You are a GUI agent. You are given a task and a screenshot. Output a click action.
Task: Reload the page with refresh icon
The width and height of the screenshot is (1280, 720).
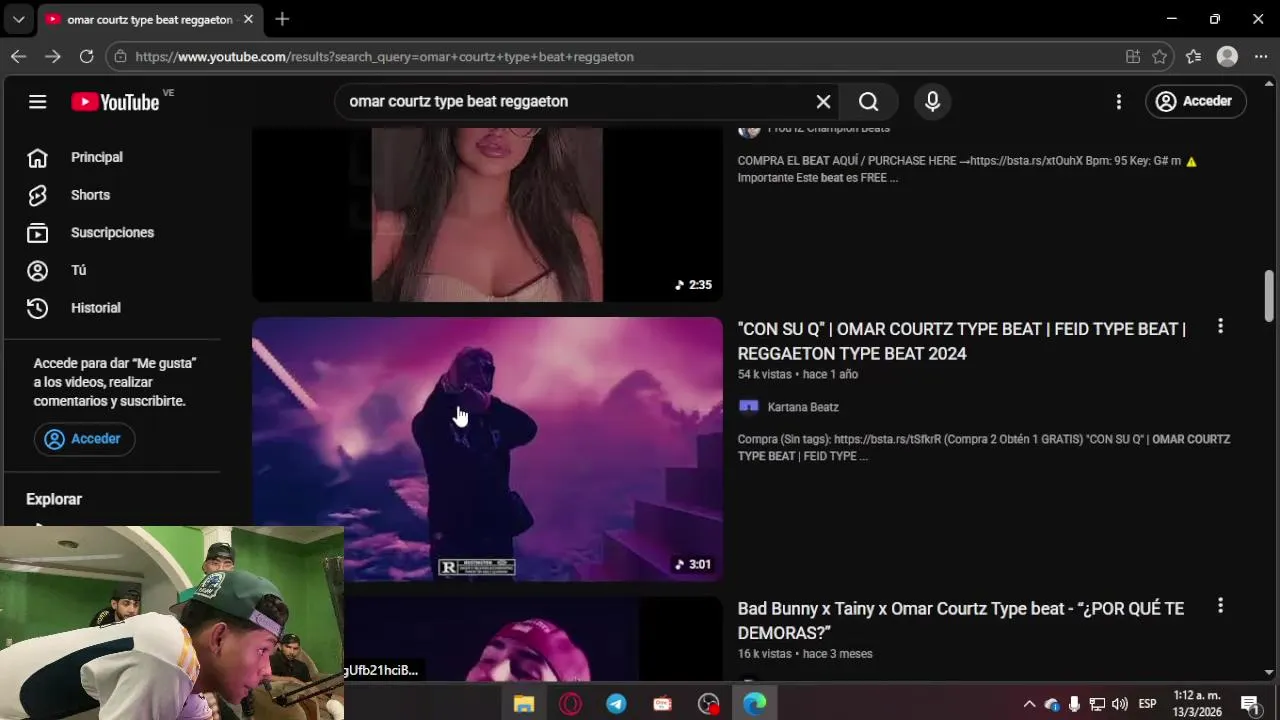pyautogui.click(x=86, y=57)
